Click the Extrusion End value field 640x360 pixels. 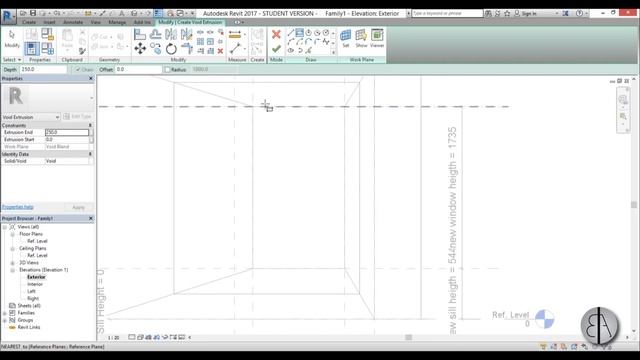pyautogui.click(x=67, y=132)
